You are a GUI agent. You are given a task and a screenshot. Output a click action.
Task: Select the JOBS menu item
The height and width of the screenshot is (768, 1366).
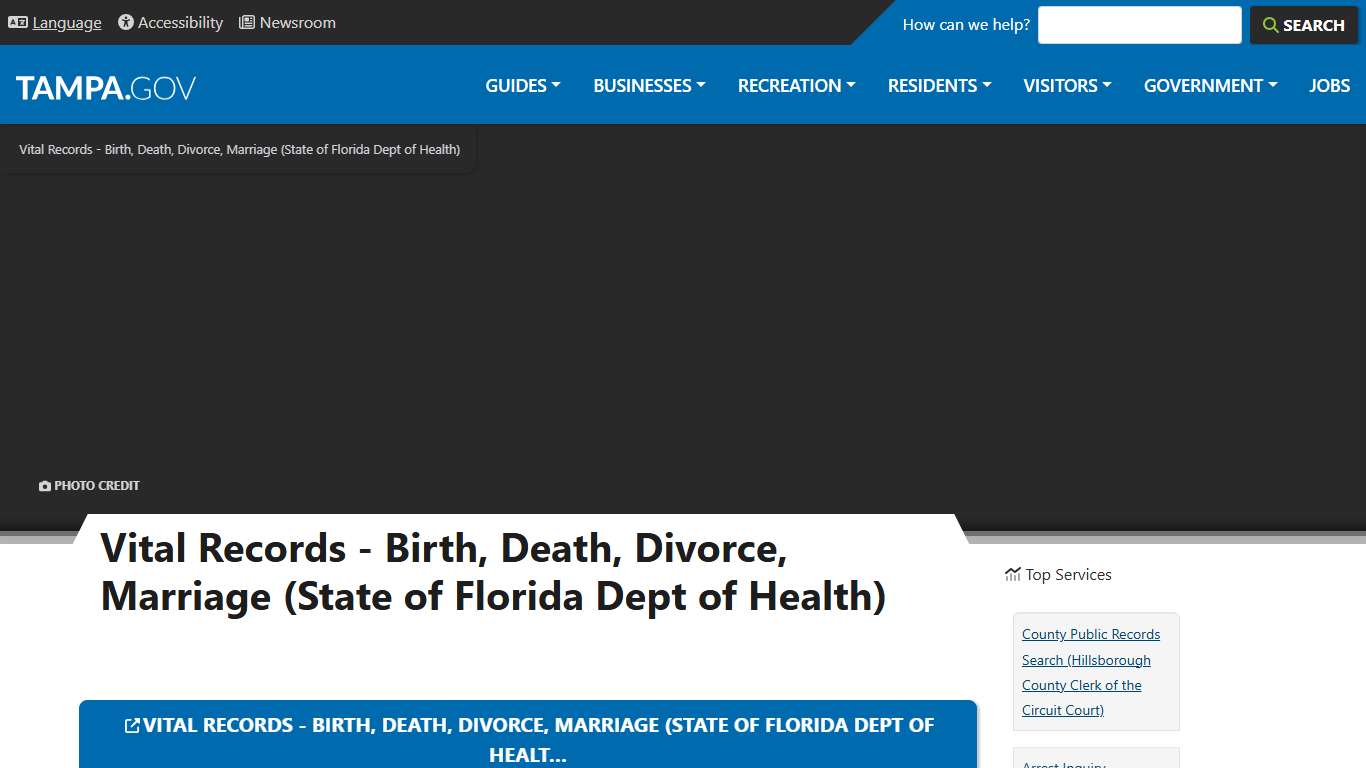pyautogui.click(x=1329, y=85)
